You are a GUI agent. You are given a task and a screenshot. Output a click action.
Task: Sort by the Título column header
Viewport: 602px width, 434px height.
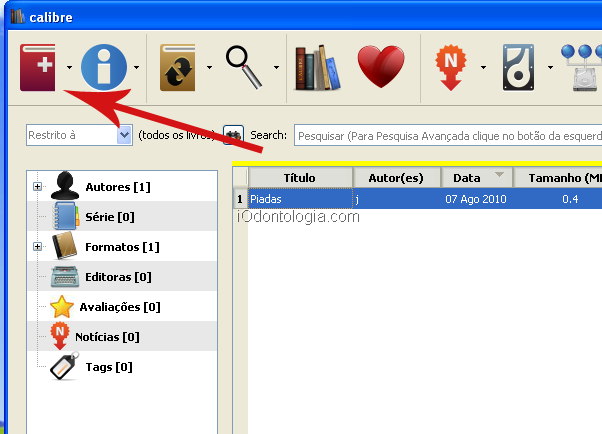click(300, 178)
